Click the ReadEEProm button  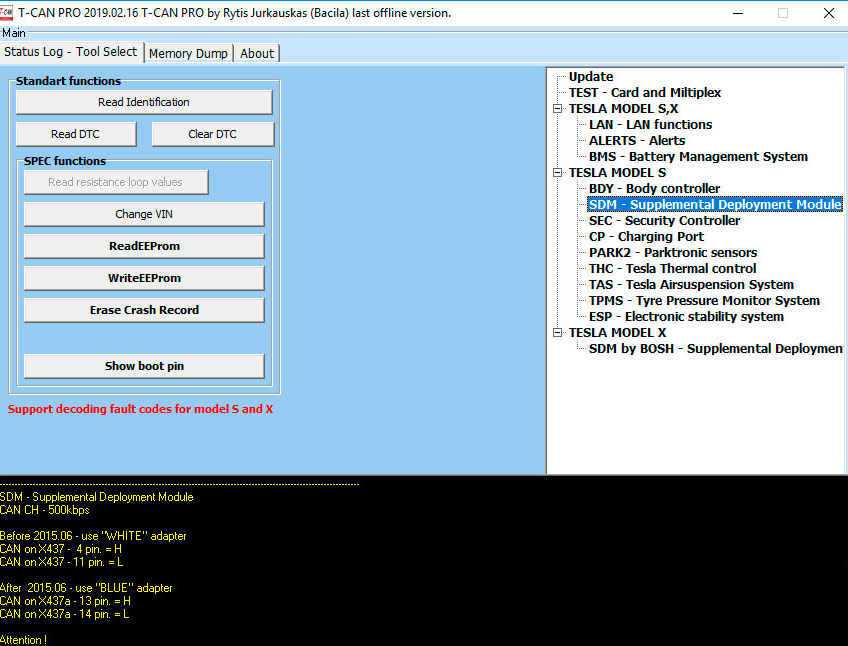(x=144, y=246)
